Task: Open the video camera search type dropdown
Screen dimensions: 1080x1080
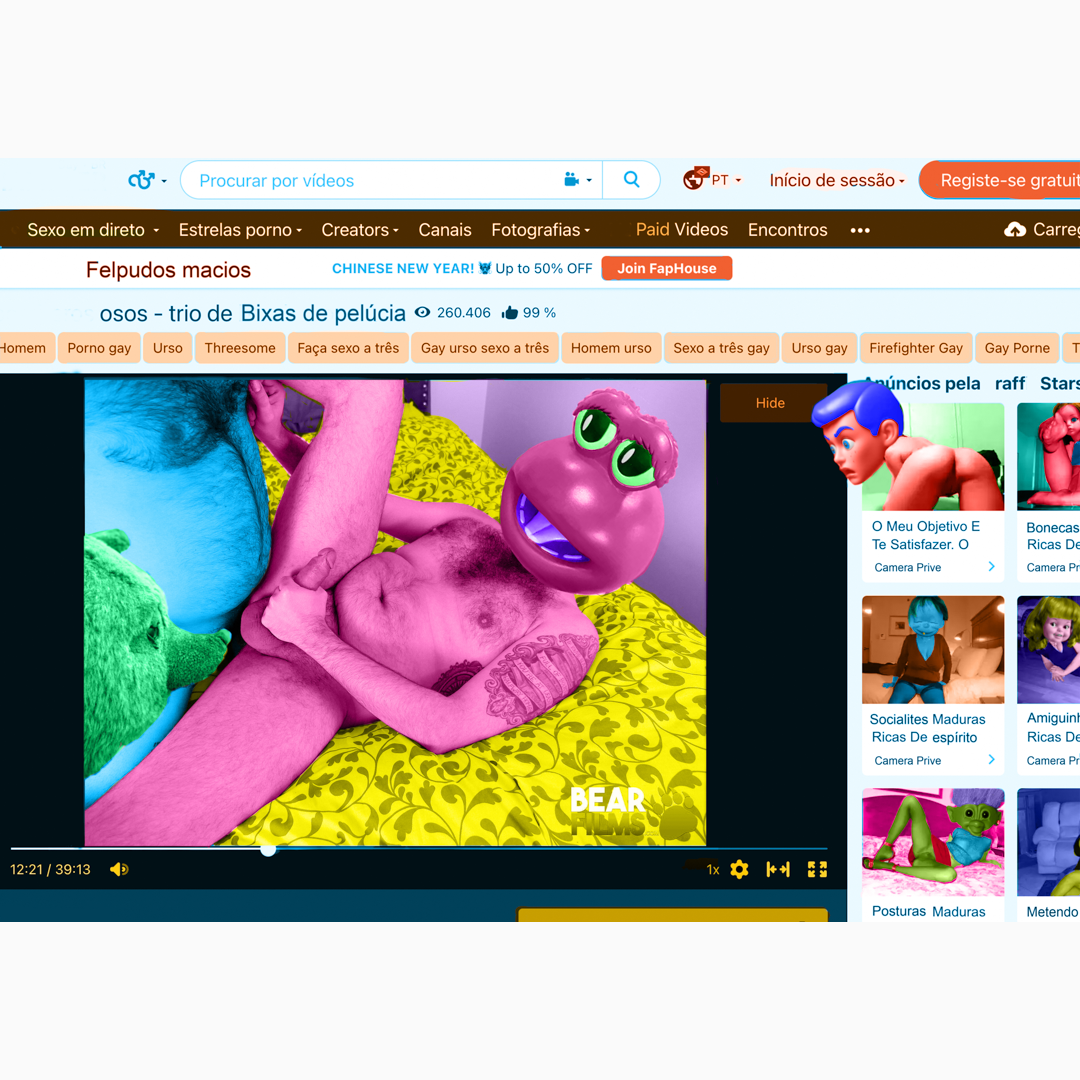Action: point(578,180)
